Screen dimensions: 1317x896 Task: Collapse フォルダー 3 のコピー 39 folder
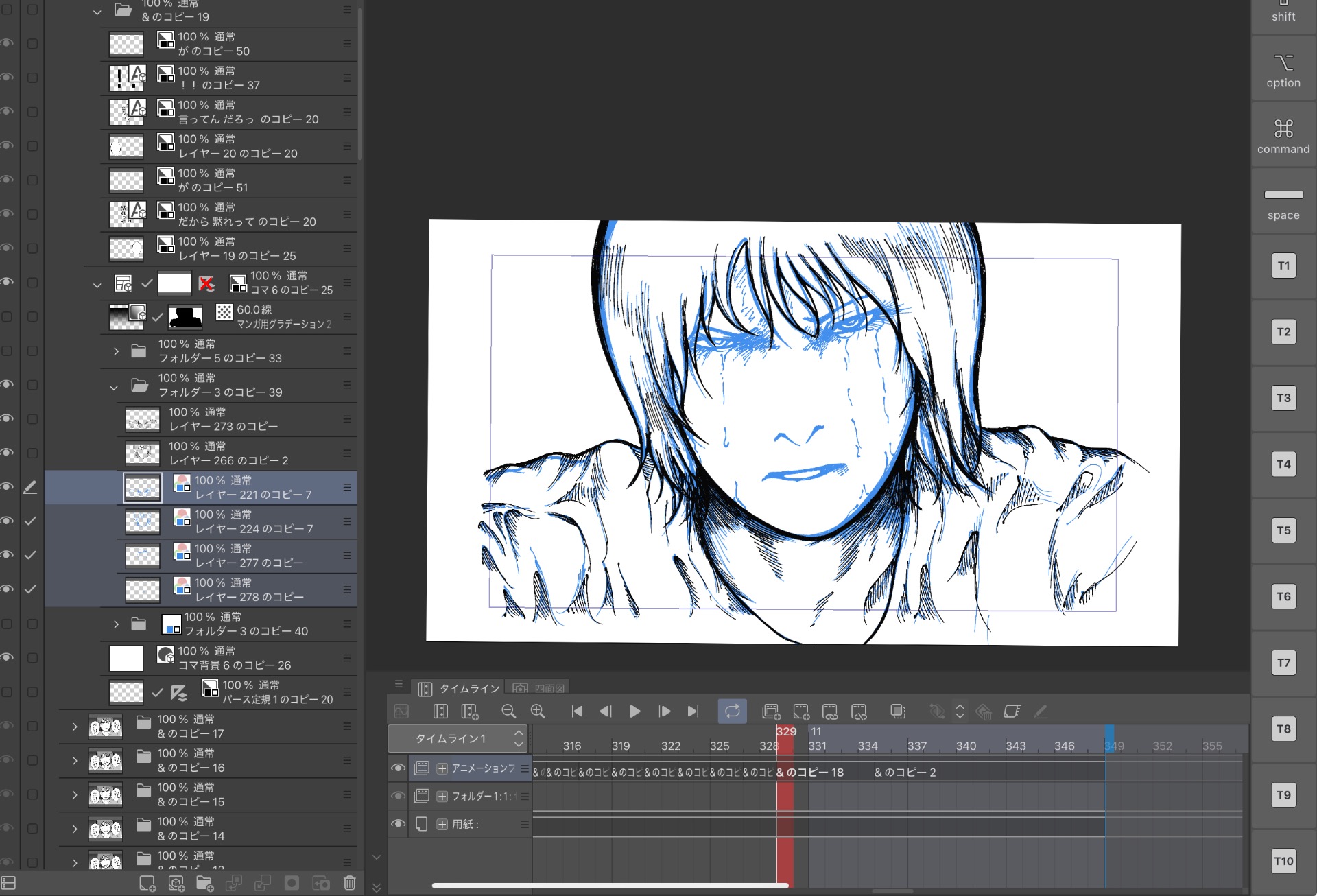coord(114,386)
